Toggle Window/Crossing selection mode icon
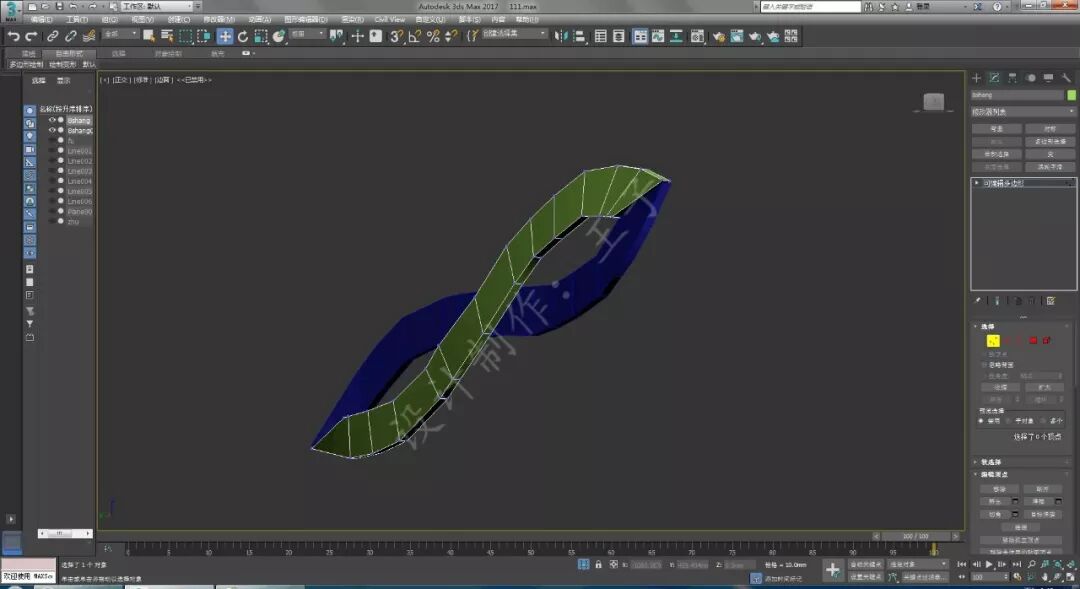Screen dimensions: 1080x589 205,36
